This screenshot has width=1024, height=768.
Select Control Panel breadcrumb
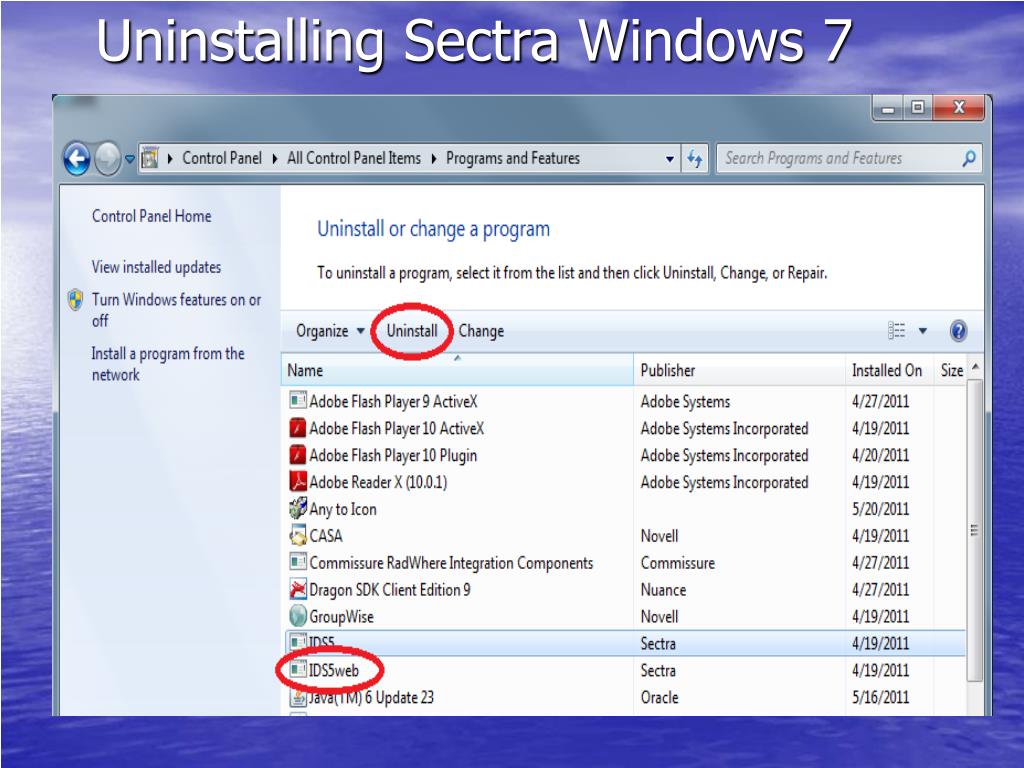tap(221, 158)
